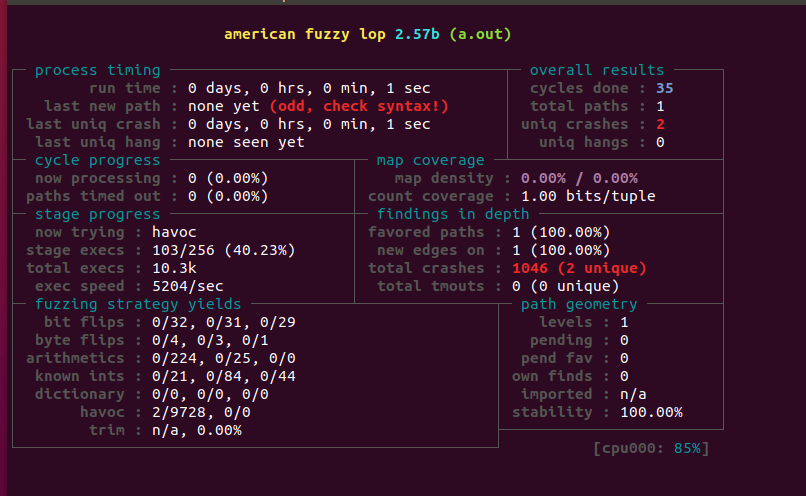806x496 pixels.
Task: Click the '1.00 bits/tuple' count coverage value
Action: coord(588,196)
